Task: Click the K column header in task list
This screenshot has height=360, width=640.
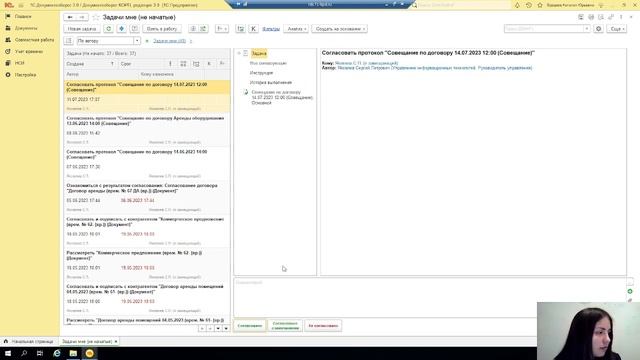Action: [209, 64]
